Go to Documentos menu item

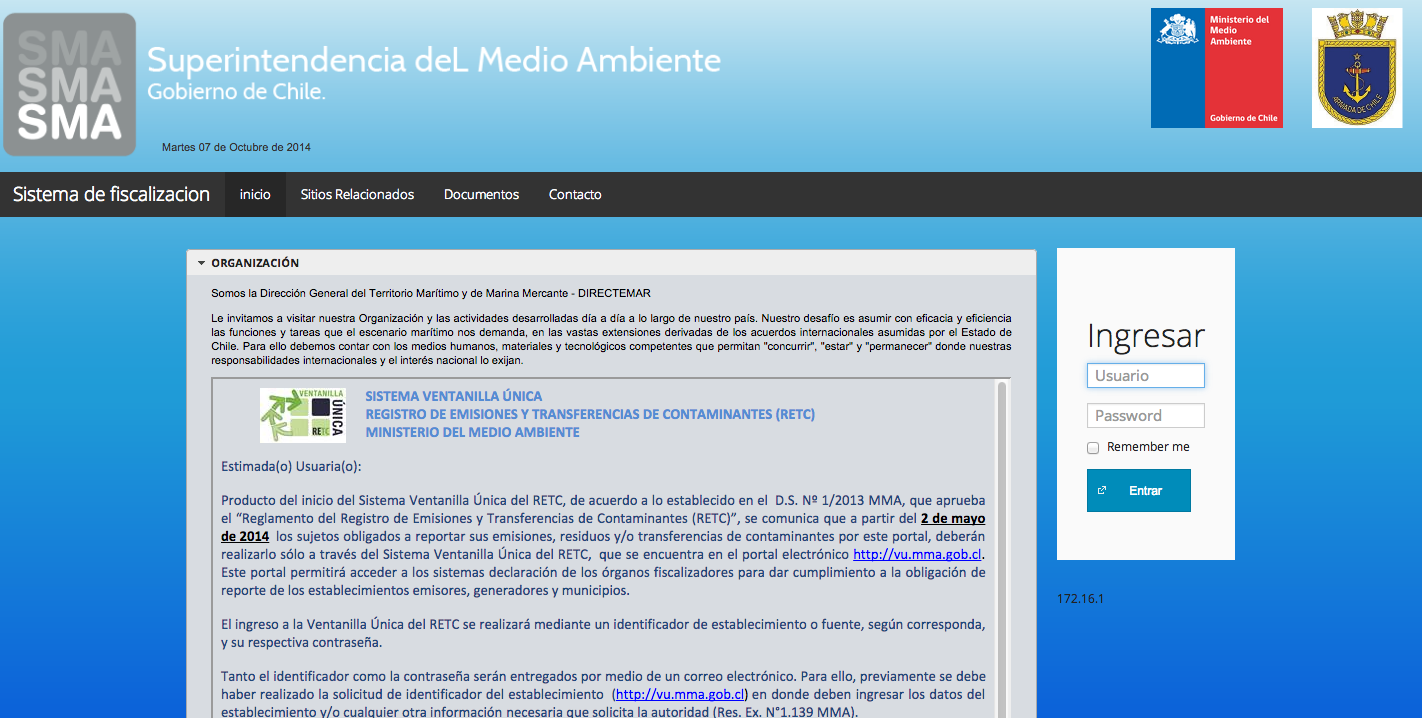pos(481,195)
